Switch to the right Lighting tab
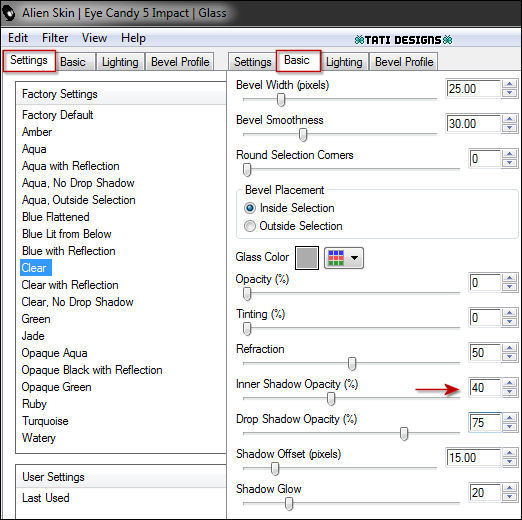The width and height of the screenshot is (522, 520). [x=344, y=62]
